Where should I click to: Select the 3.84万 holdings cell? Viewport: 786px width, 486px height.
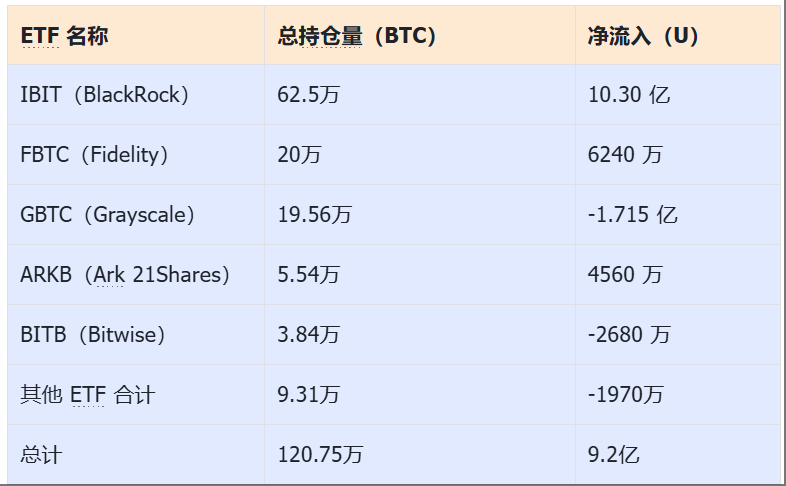(420, 335)
